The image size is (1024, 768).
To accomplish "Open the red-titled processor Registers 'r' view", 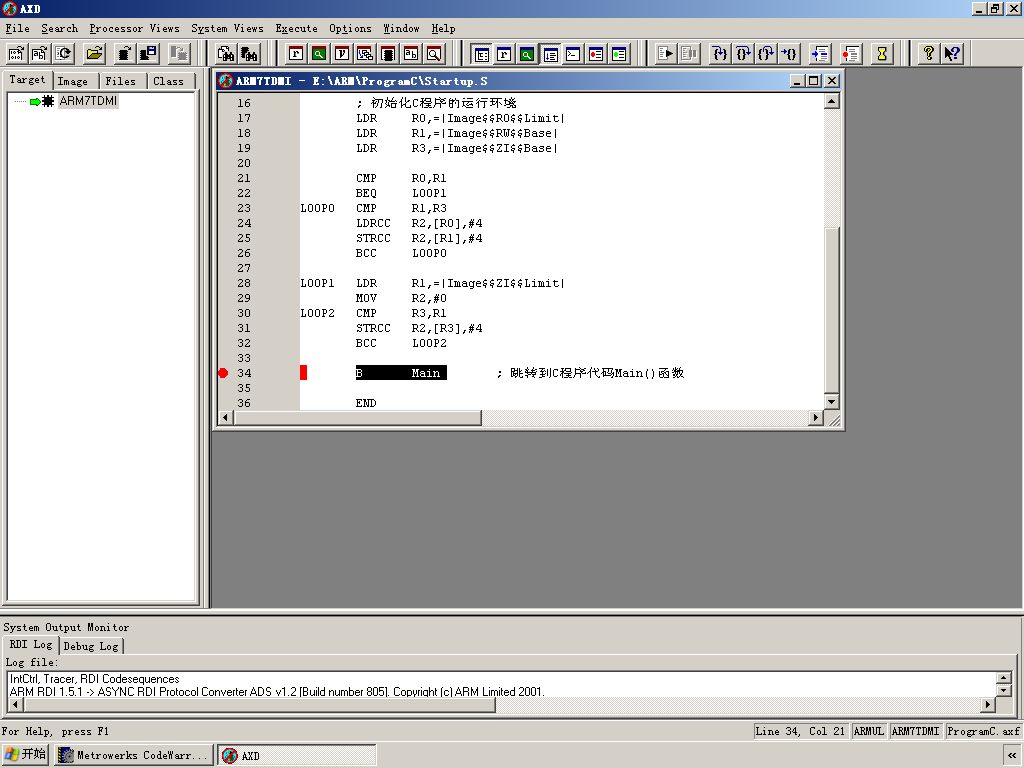I will click(296, 54).
